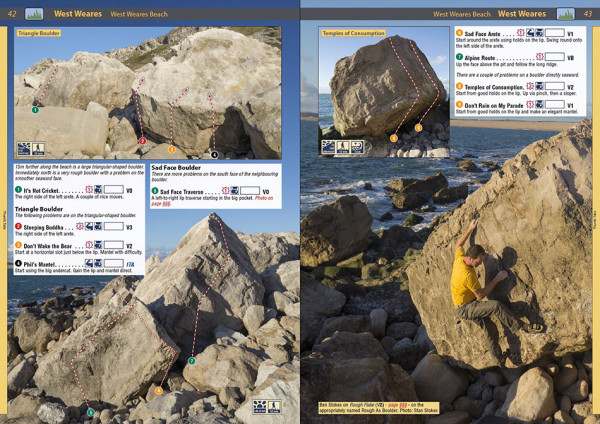Image resolution: width=600 pixels, height=424 pixels.
Task: Click green marker 5 in the lower-left boulder photo
Action: tap(91, 412)
